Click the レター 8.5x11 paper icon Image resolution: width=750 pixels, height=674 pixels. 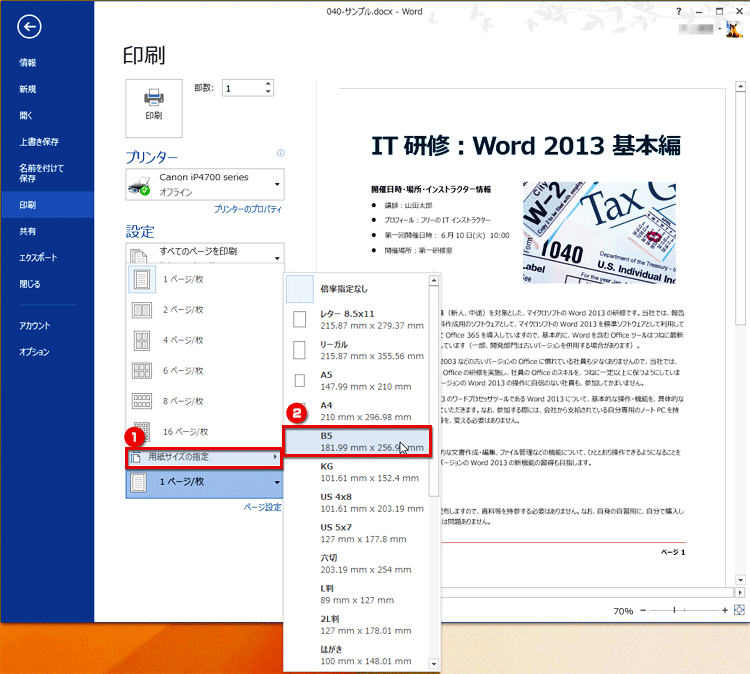point(299,319)
